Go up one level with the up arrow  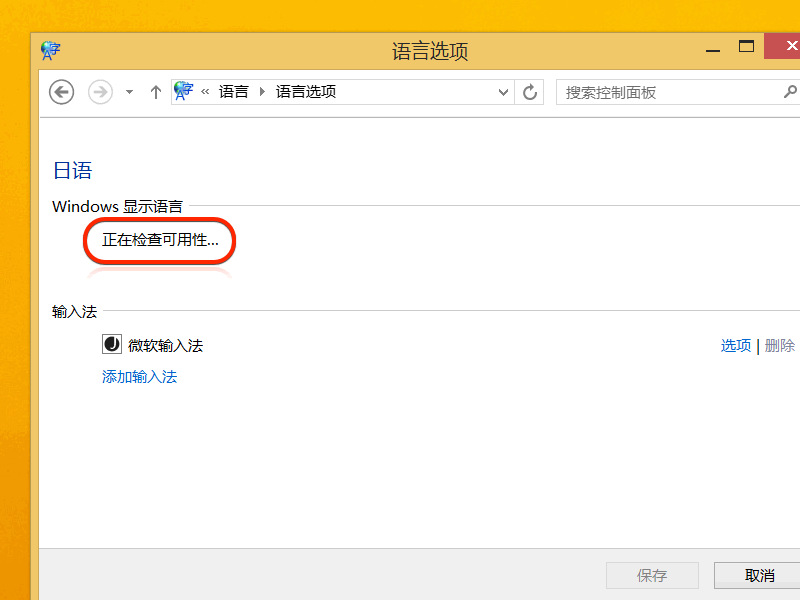[155, 92]
